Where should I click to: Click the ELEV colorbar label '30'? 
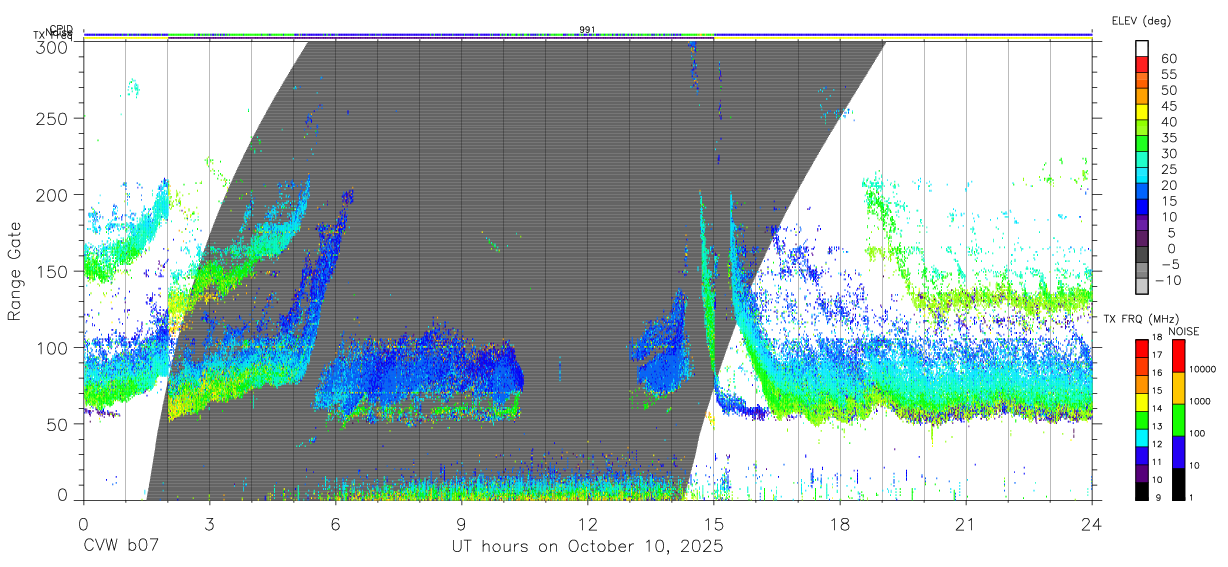[1168, 152]
